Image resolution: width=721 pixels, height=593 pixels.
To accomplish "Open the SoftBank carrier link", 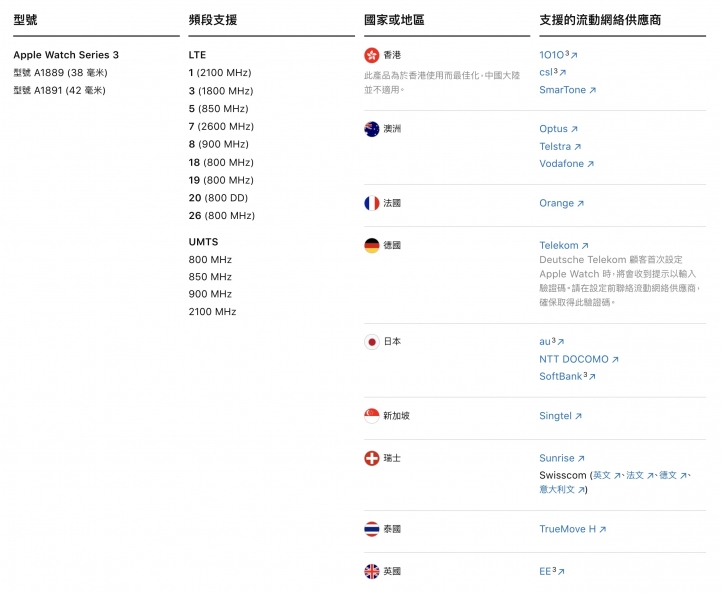I will [567, 376].
